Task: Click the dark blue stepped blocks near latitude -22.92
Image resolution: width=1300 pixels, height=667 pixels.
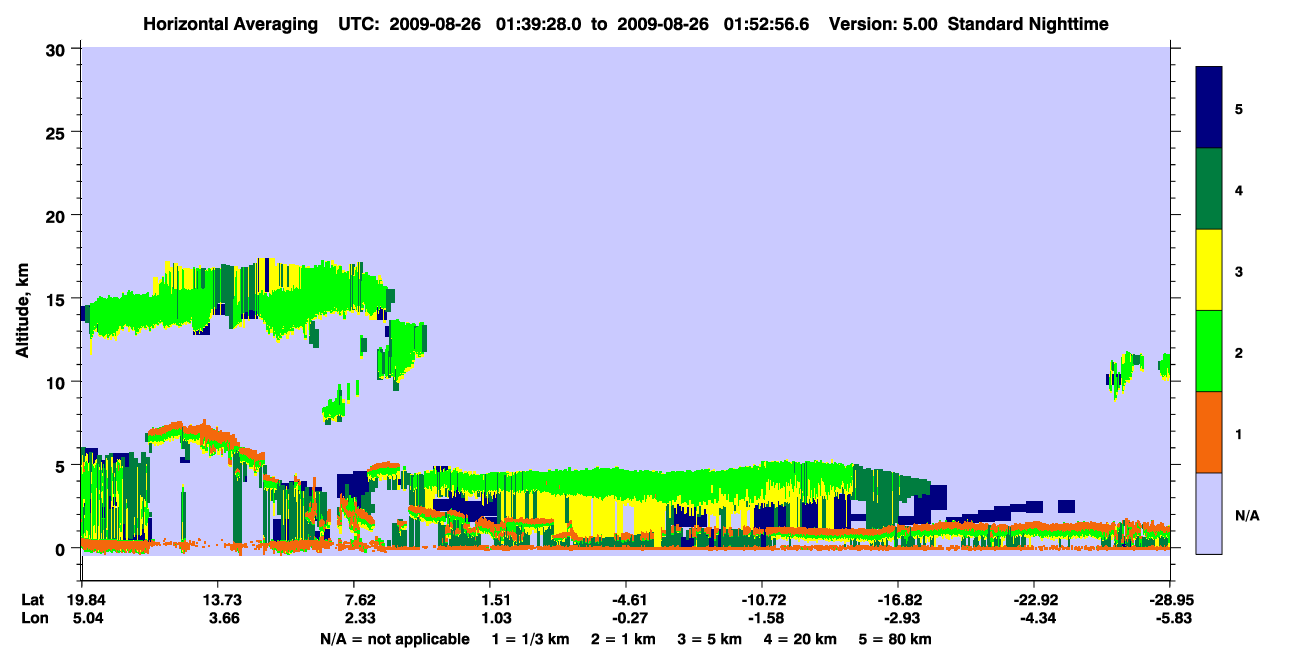Action: tap(1010, 510)
